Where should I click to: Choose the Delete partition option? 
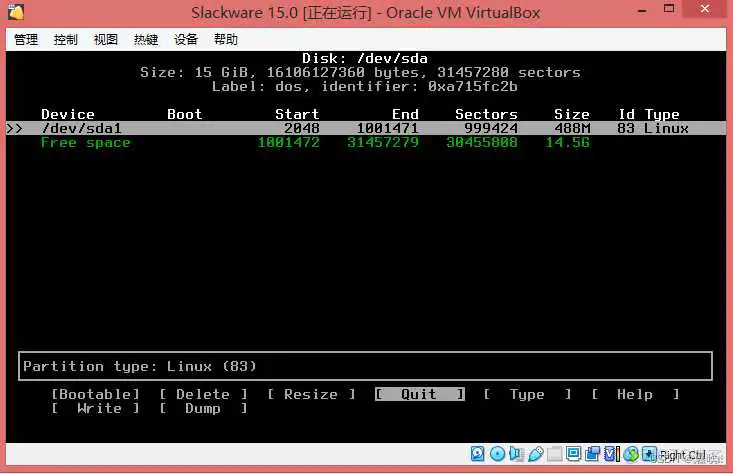click(203, 394)
